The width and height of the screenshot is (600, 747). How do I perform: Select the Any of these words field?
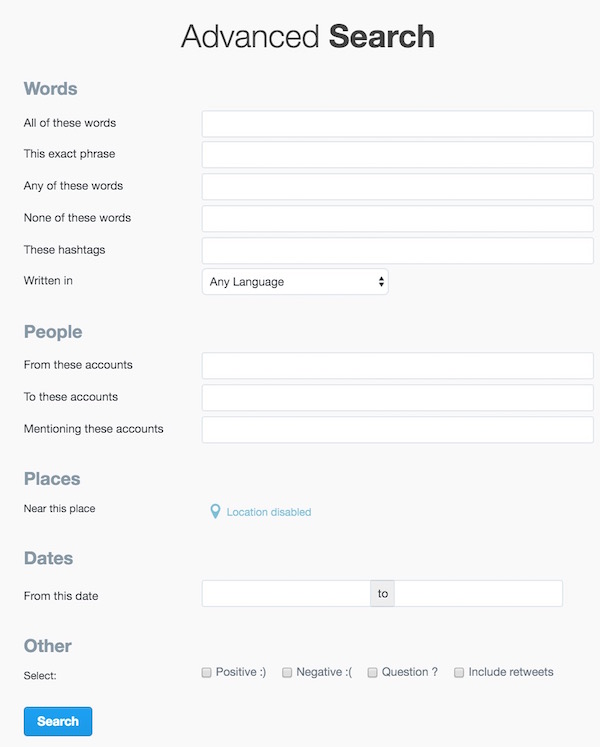pos(397,187)
